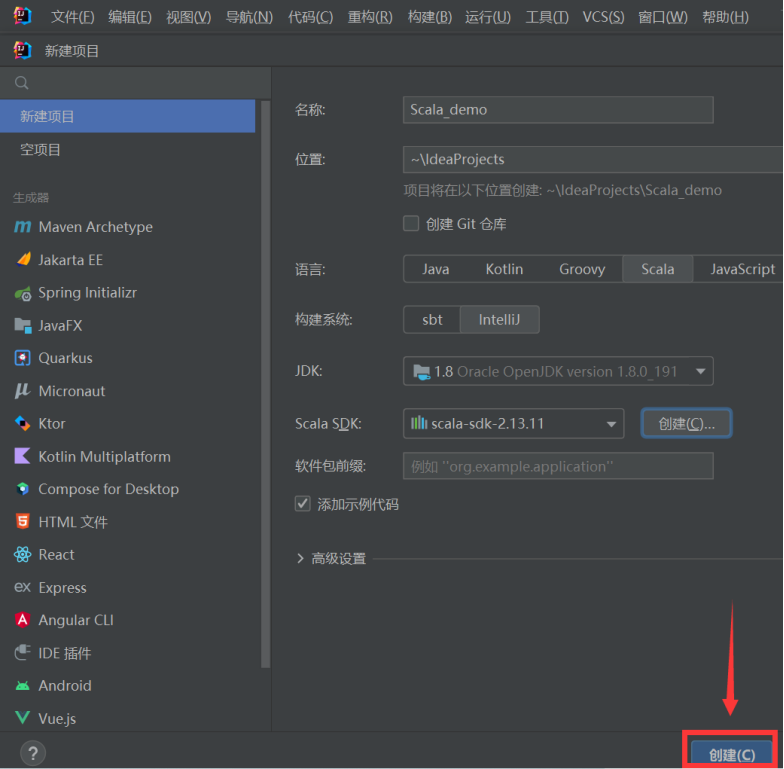Select New Project in left list
Image resolution: width=784 pixels, height=769 pixels.
128,116
